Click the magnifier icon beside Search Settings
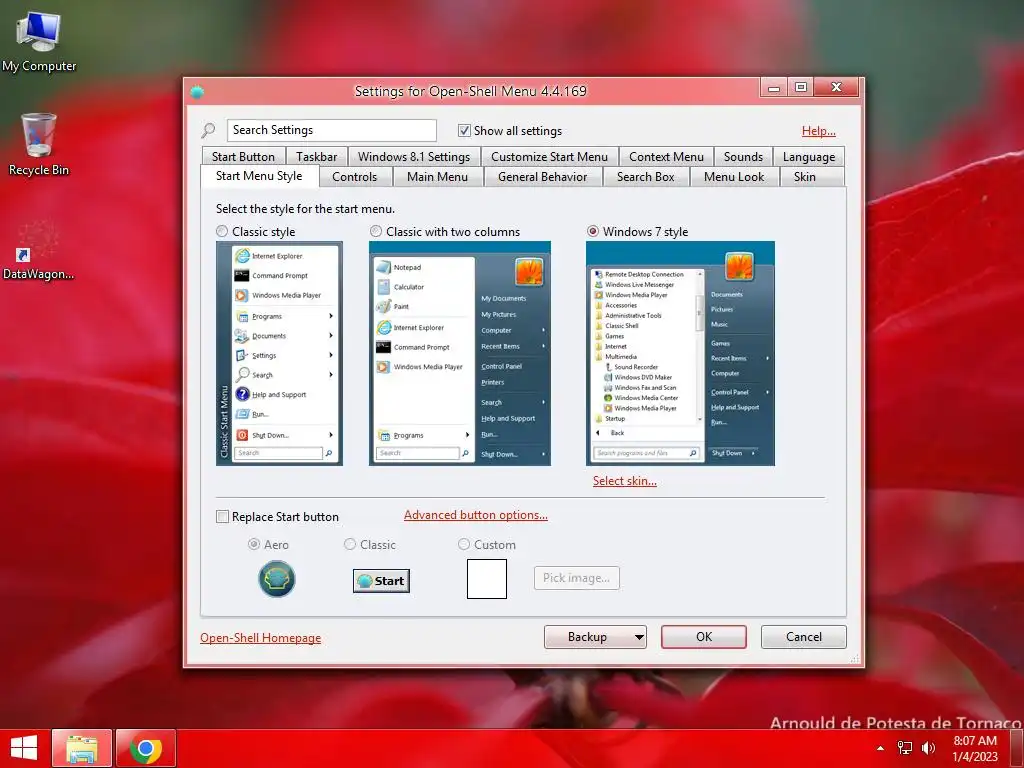The width and height of the screenshot is (1024, 768). tap(208, 131)
